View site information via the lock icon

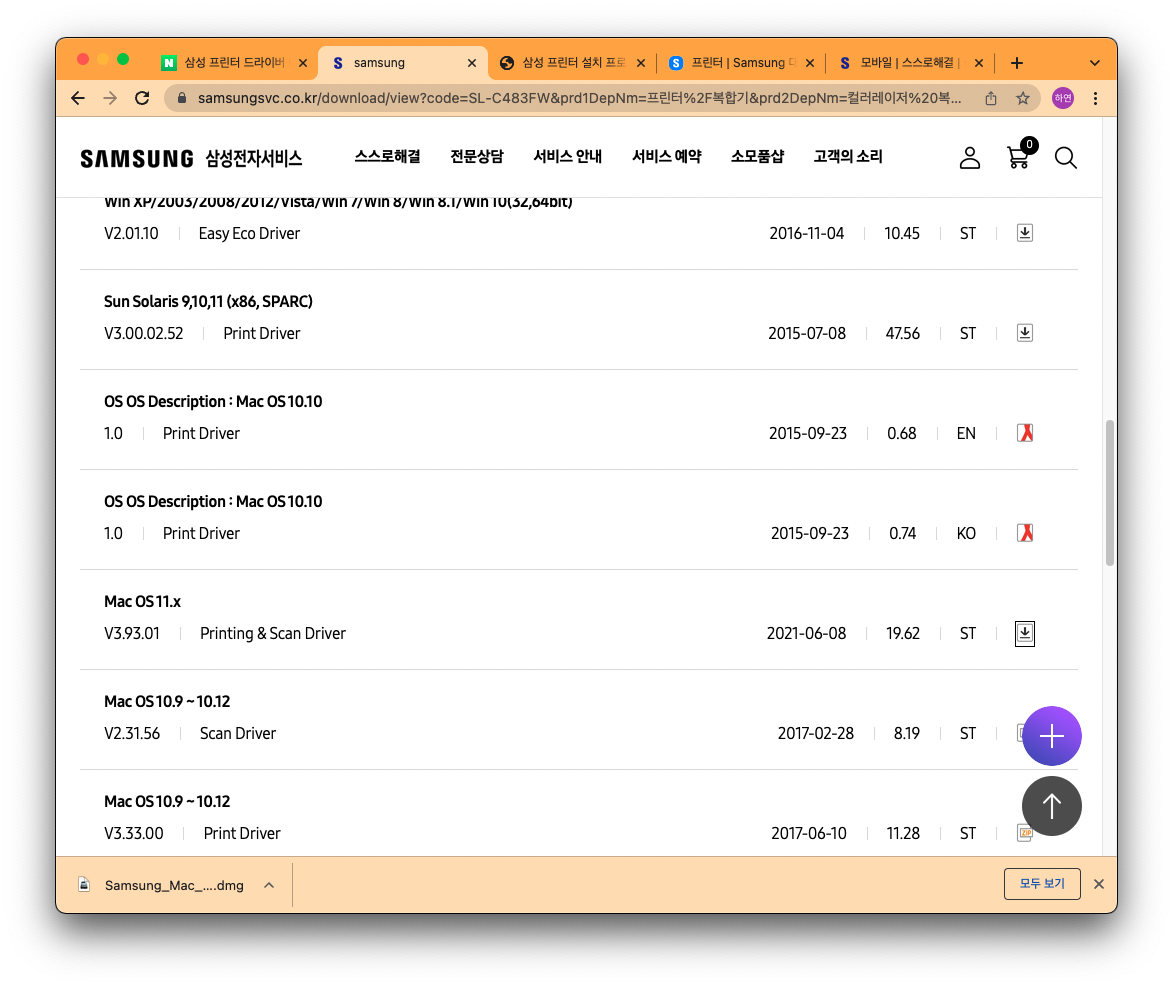181,98
